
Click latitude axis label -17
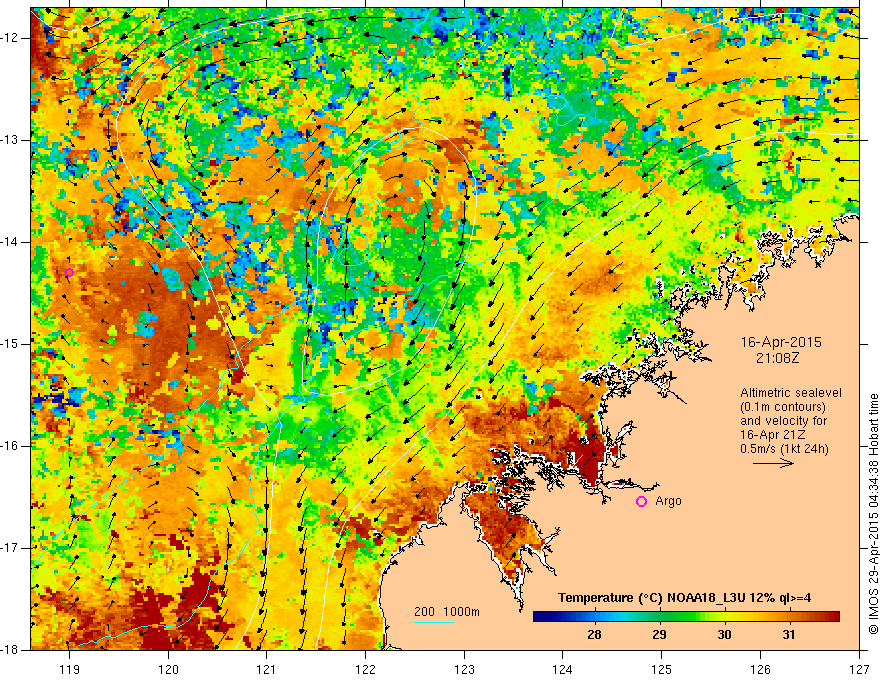pyautogui.click(x=10, y=548)
